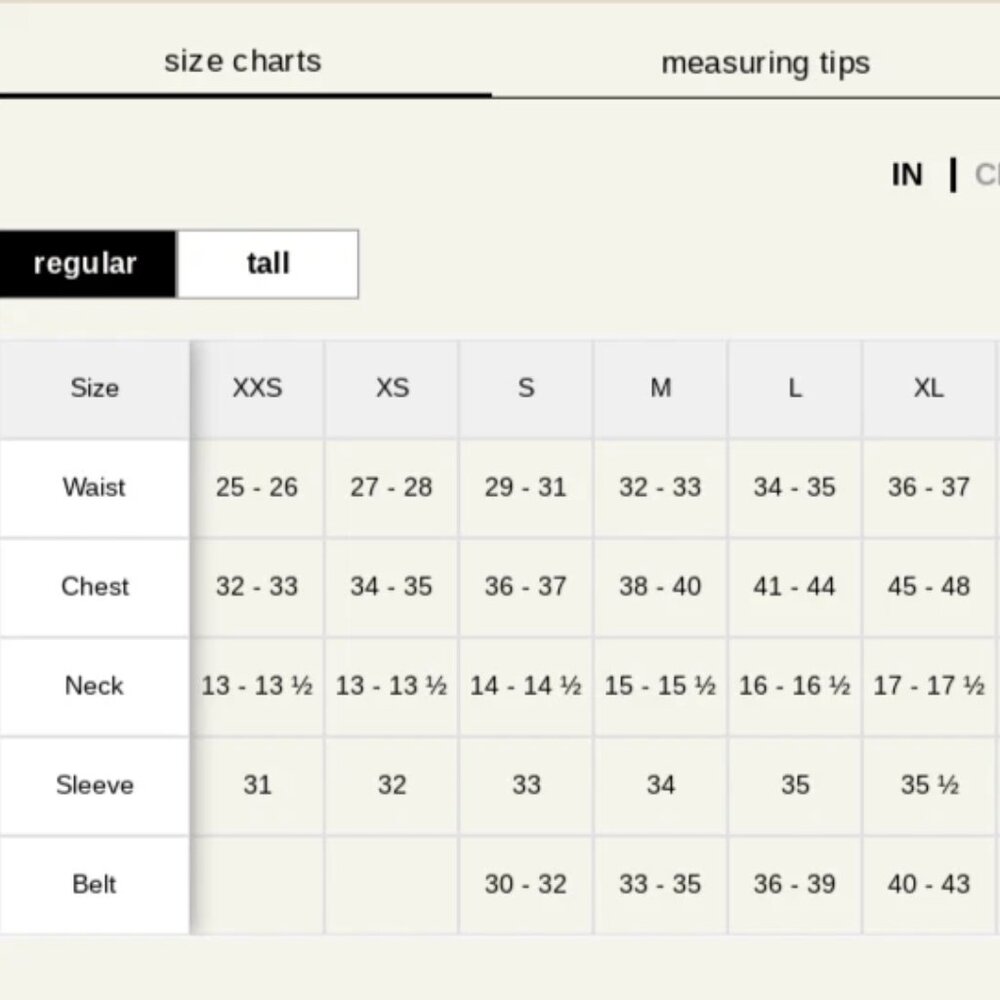This screenshot has height=1000, width=1000.
Task: Click the large belt 36 - 39 cell
Action: [x=795, y=884]
